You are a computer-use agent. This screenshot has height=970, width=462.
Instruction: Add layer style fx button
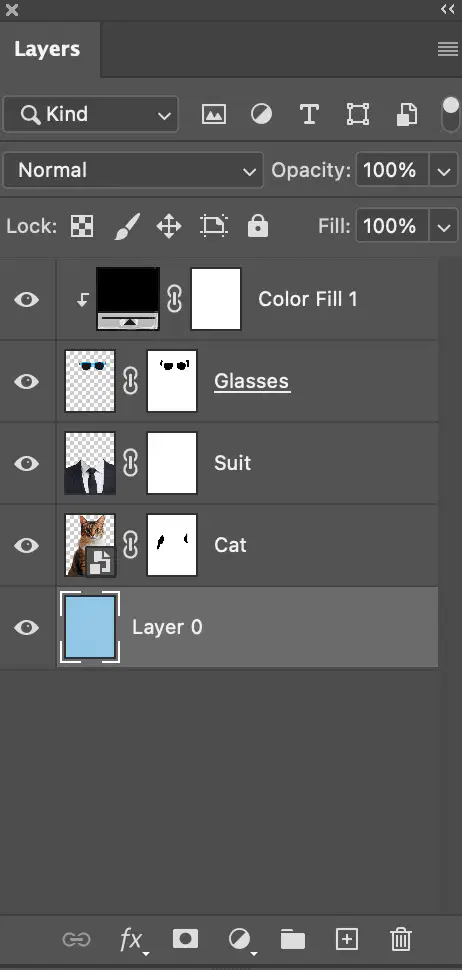pos(134,940)
